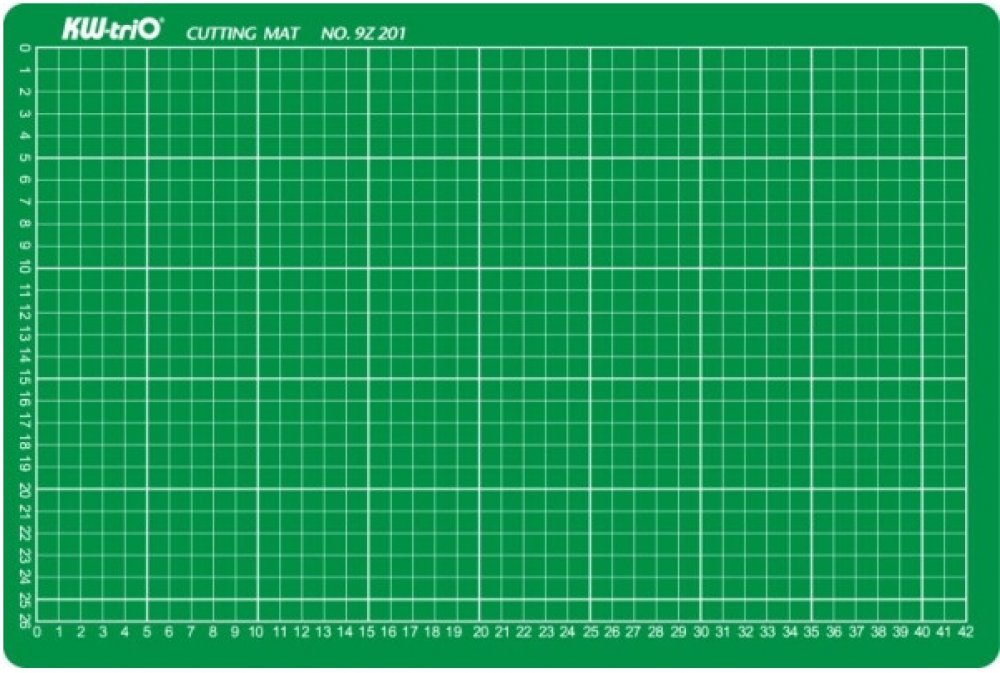Select number 5 on the left ruler
Screen dimensions: 1000x673
click(24, 158)
